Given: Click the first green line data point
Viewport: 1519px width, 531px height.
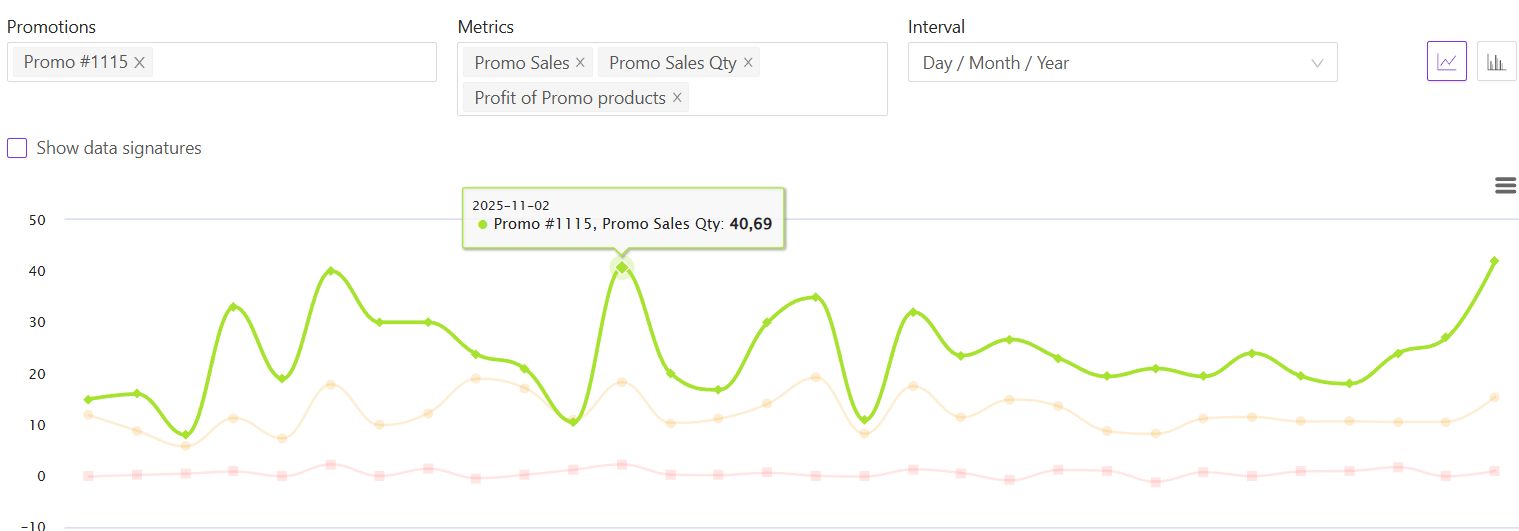Looking at the screenshot, I should 88,400.
